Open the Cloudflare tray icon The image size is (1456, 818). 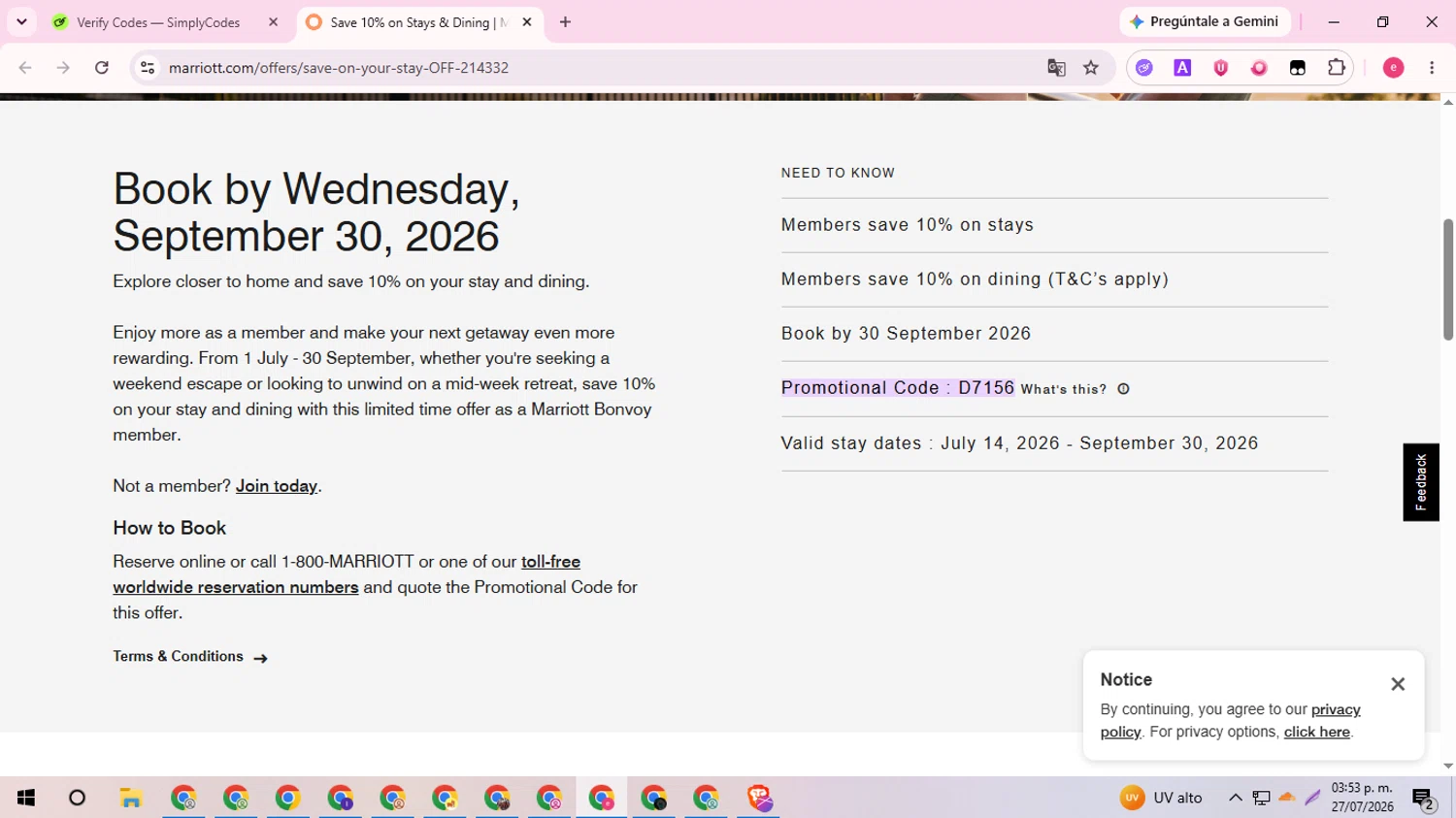pyautogui.click(x=1287, y=798)
